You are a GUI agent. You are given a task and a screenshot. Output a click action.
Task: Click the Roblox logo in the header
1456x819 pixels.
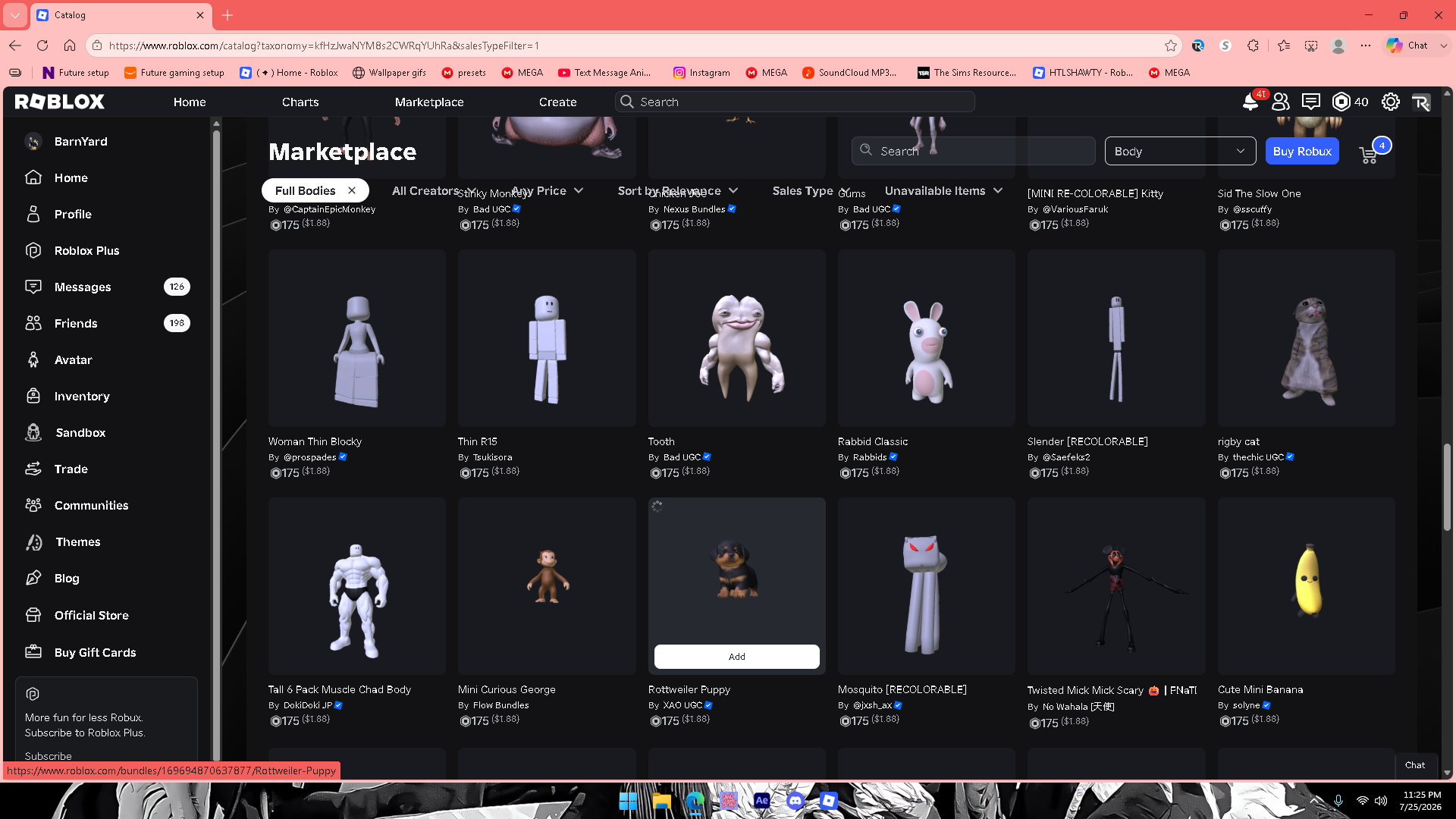click(60, 102)
